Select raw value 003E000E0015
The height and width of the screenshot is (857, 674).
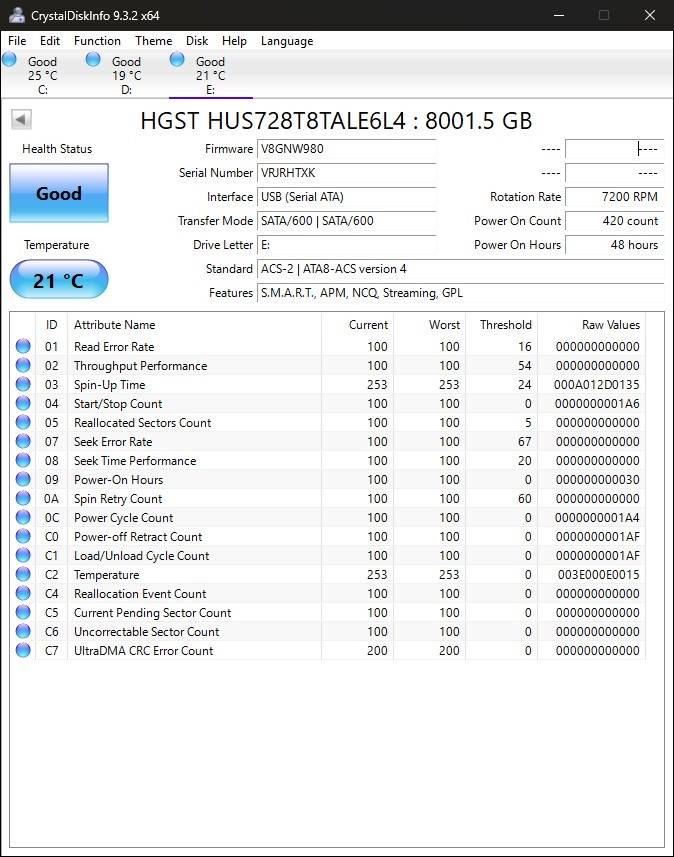599,574
